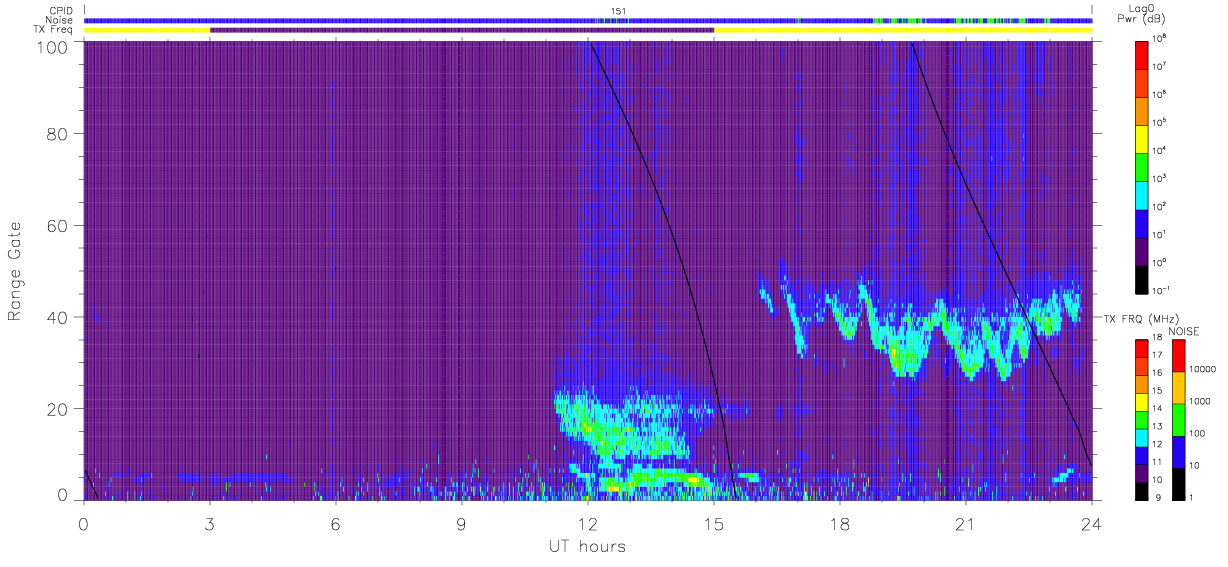
Task: Click the red segment of Lag0 Pwr colorbar
Action: coord(1143,53)
